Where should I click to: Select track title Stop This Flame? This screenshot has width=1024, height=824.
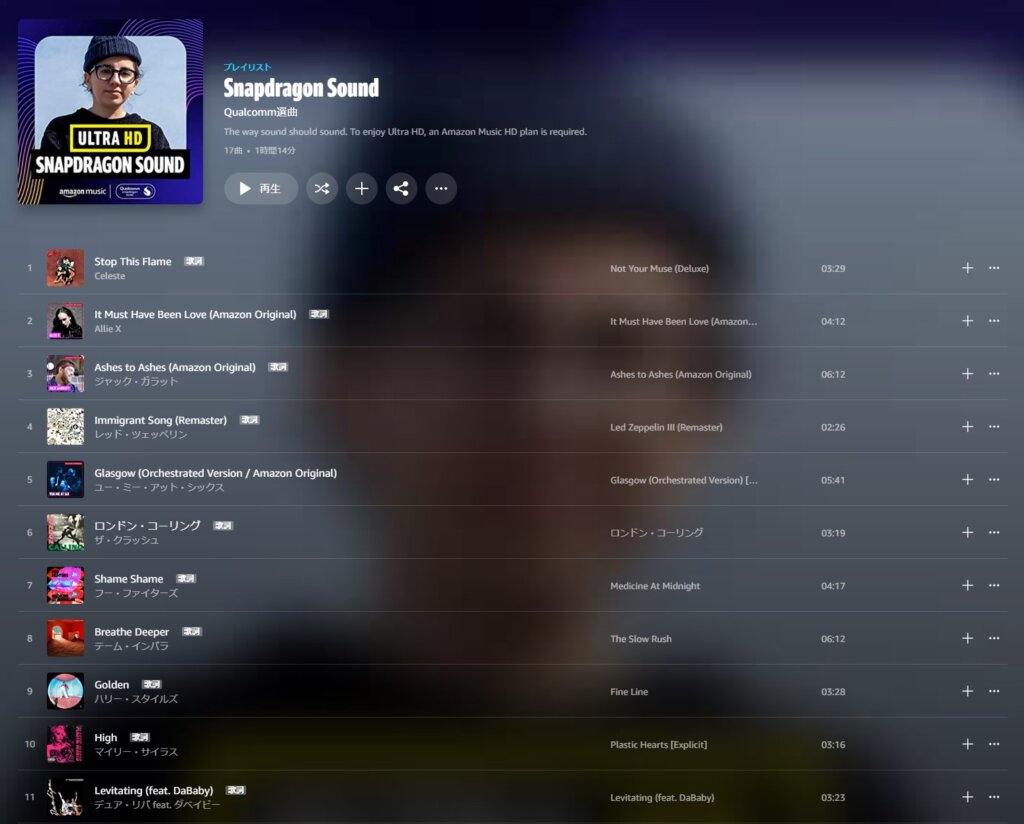133,261
